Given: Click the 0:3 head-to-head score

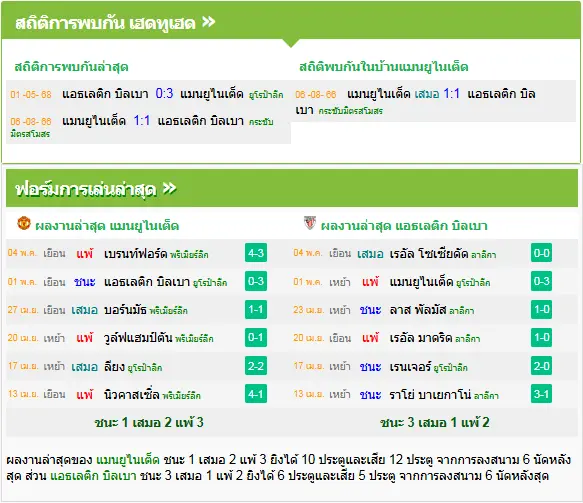Looking at the screenshot, I should (x=164, y=93).
